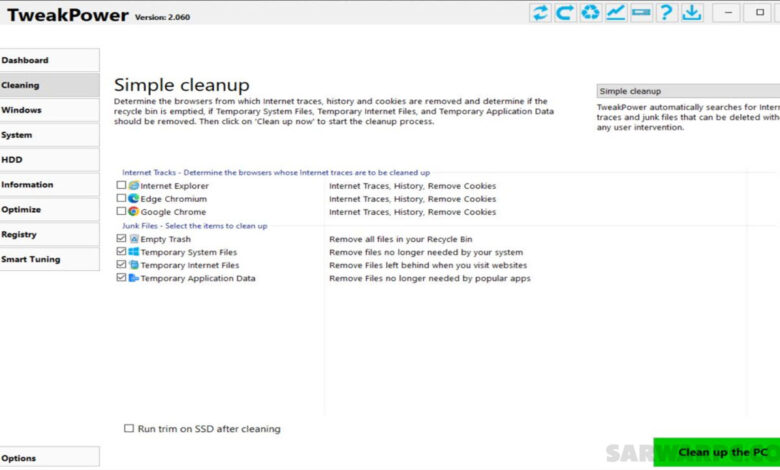780x470 pixels.
Task: Uncheck the Empty Trash checkbox
Action: pos(121,238)
